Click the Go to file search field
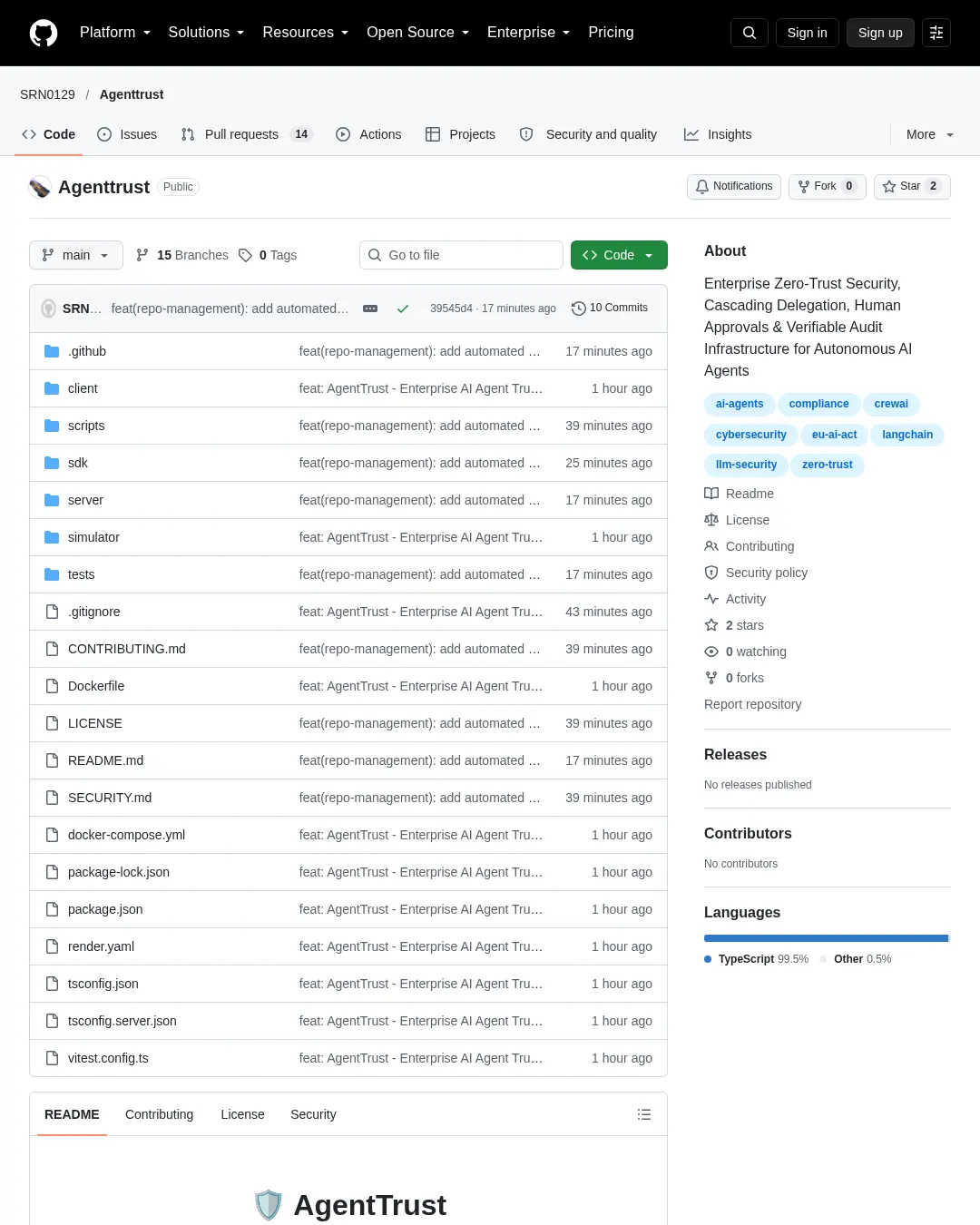 coord(461,255)
